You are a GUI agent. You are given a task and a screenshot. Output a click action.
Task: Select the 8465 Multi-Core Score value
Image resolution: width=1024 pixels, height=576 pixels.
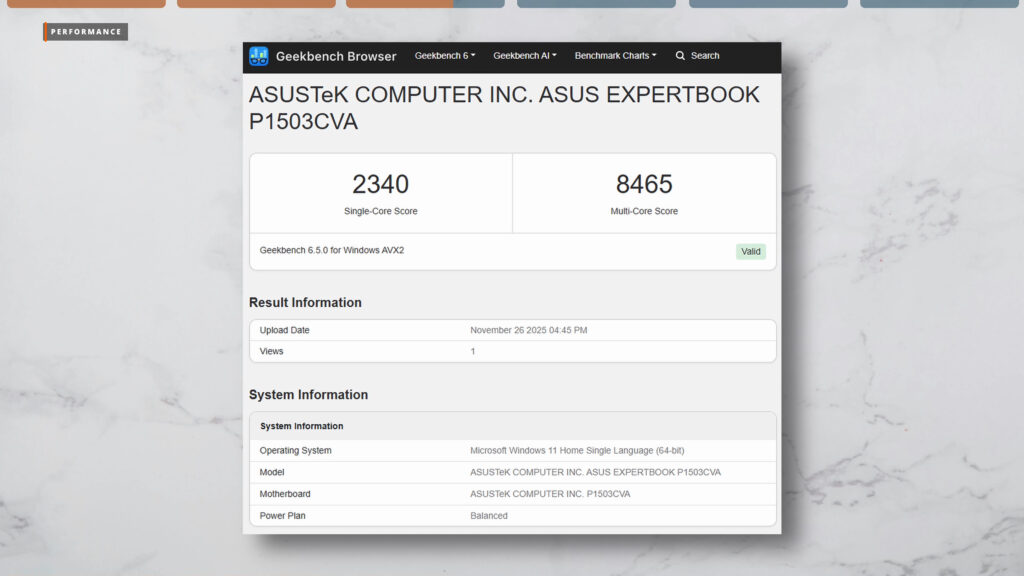coord(644,184)
